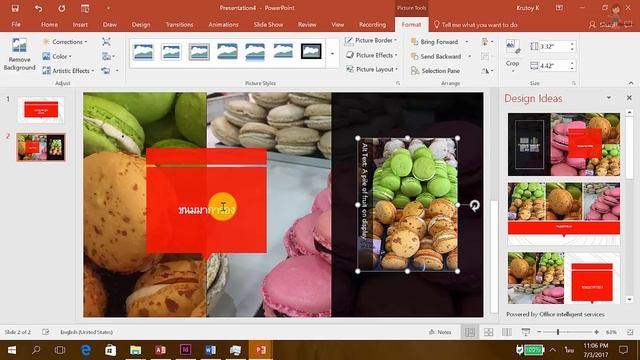
Task: Open Picture Border dropdown
Action: coord(371,40)
